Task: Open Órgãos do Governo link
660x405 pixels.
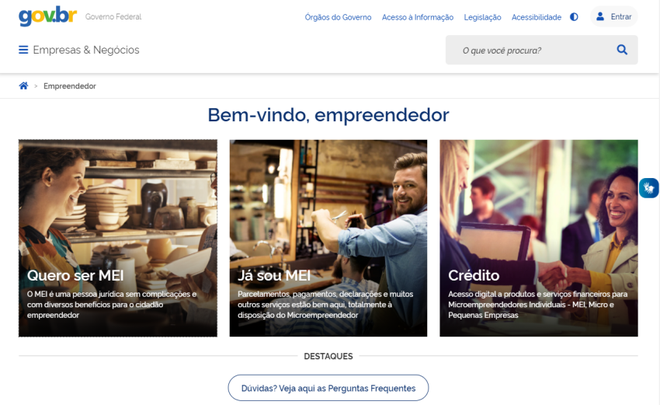Action: coord(338,17)
